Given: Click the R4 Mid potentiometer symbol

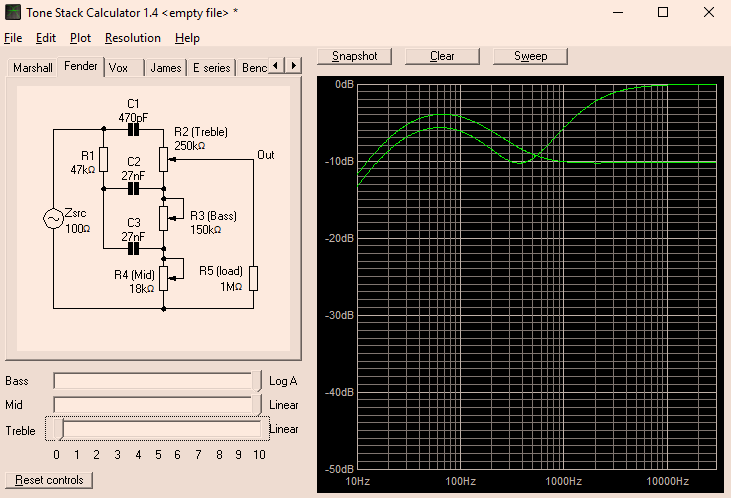Looking at the screenshot, I should (164, 278).
